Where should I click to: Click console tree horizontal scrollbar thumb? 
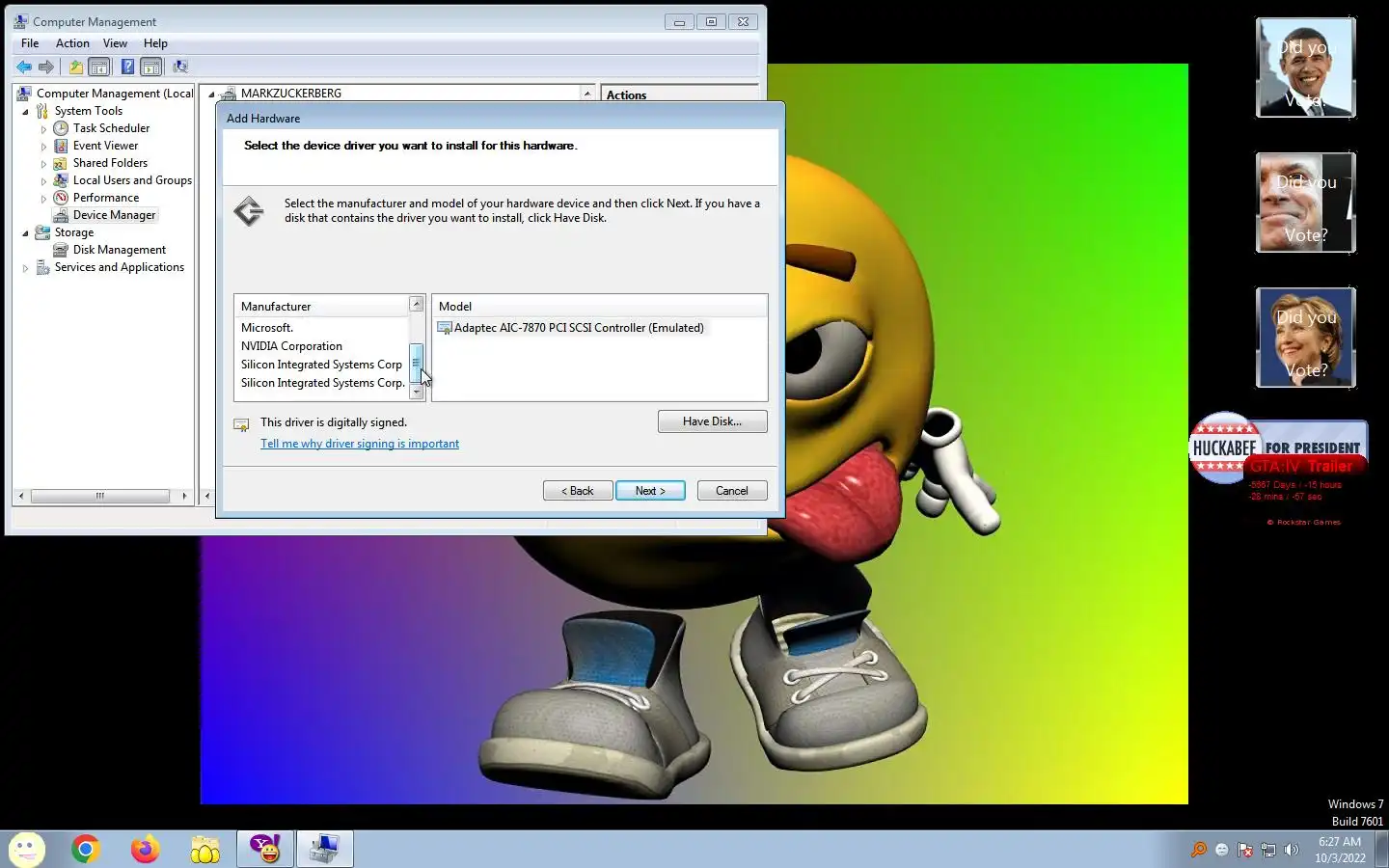tap(100, 496)
